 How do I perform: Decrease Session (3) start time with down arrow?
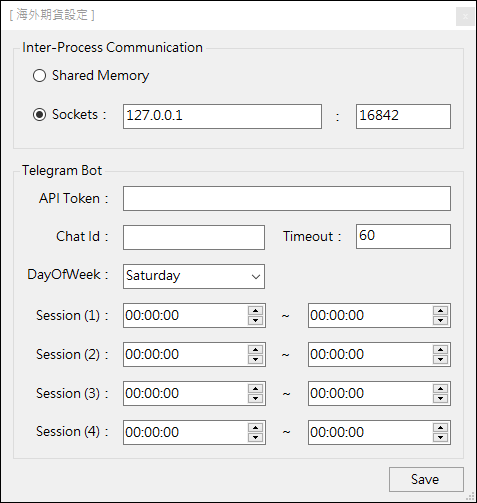tap(255, 398)
